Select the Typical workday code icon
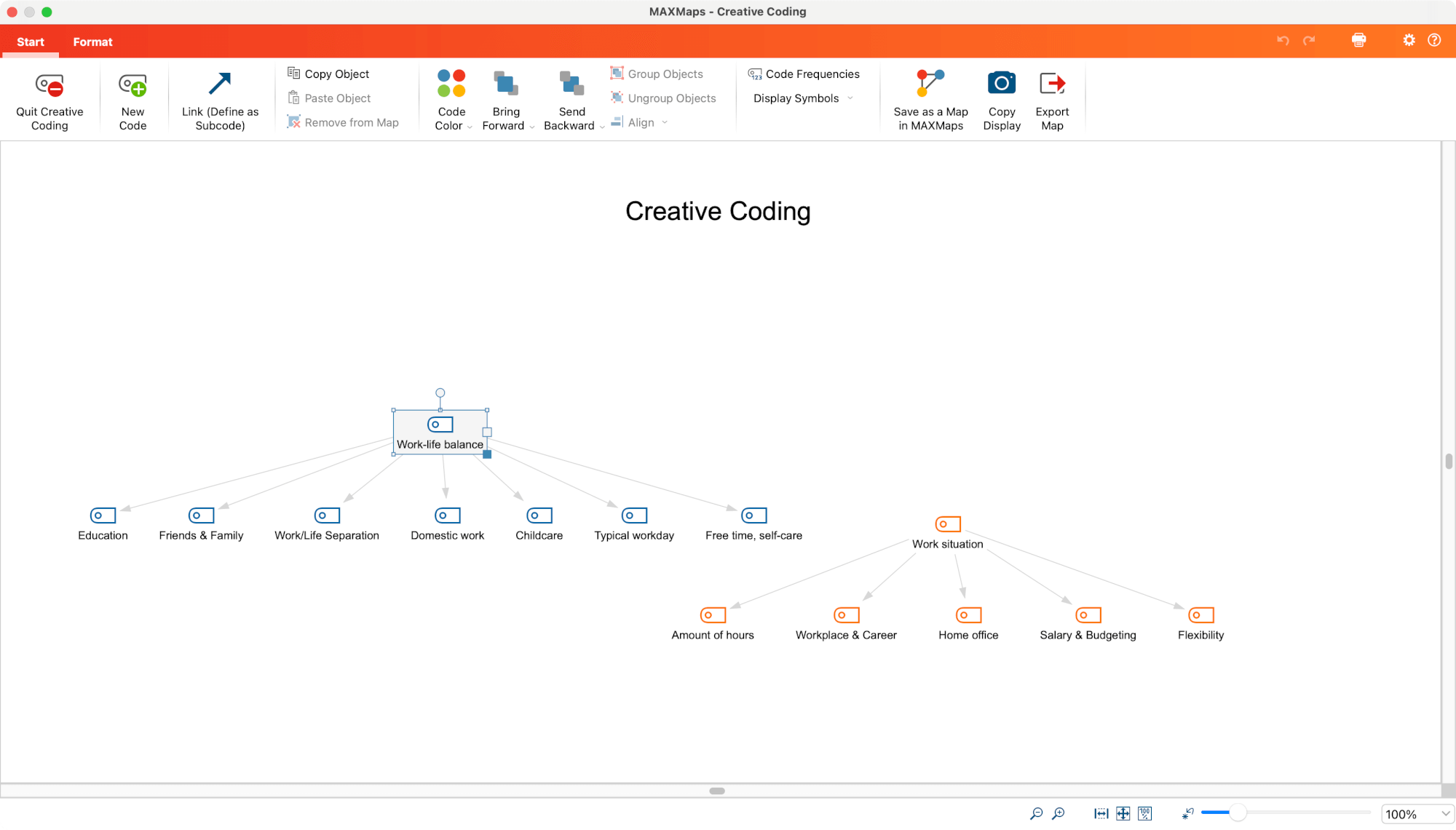 click(x=634, y=515)
